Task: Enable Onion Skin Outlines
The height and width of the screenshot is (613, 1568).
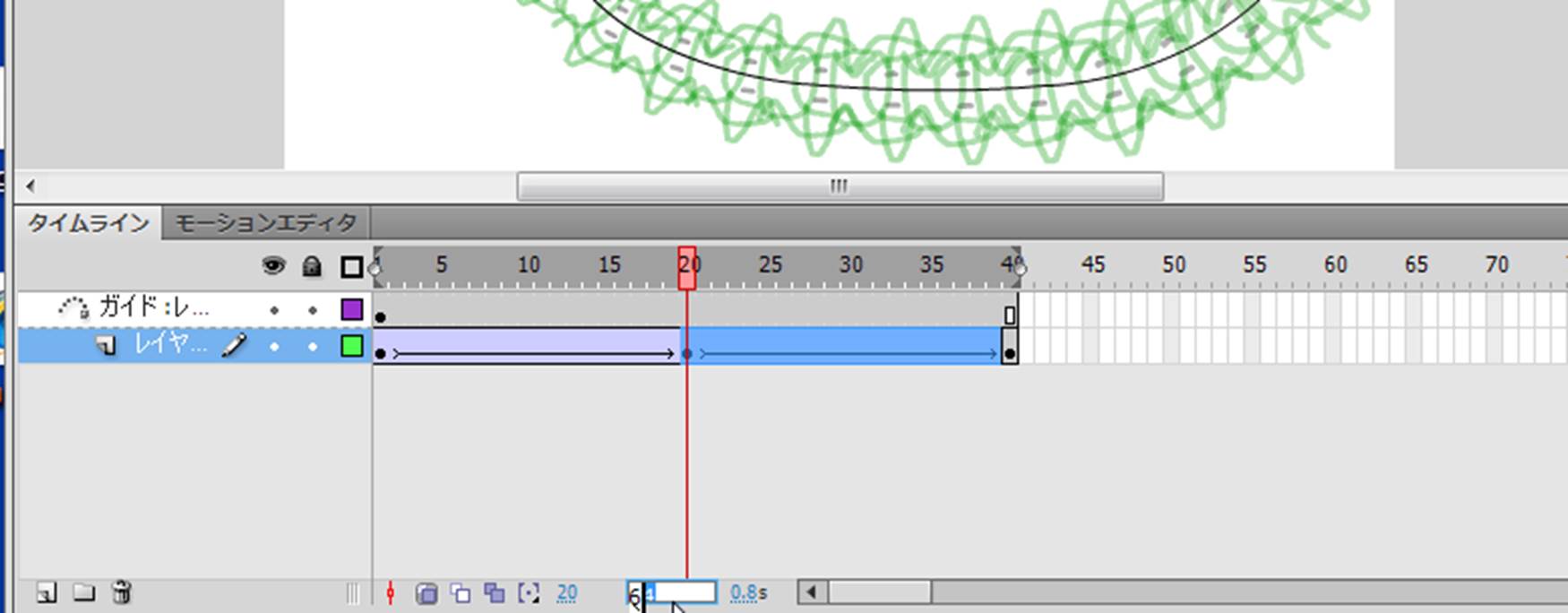Action: point(461,593)
